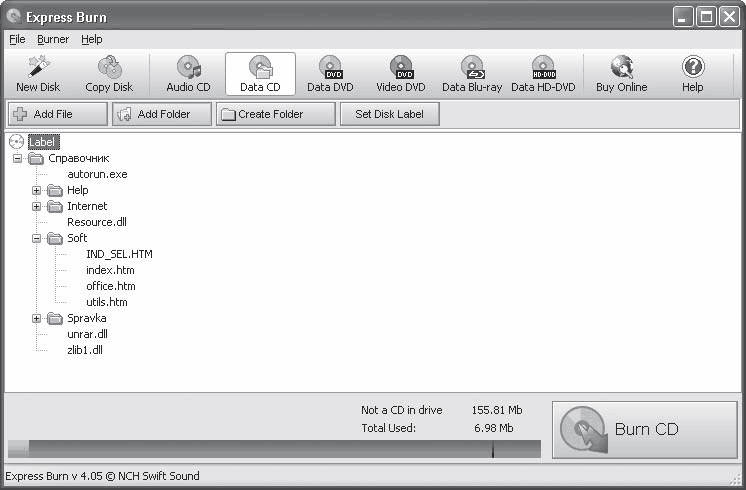Click the Set Disk Label button
Image resolution: width=746 pixels, height=490 pixels.
click(x=390, y=114)
